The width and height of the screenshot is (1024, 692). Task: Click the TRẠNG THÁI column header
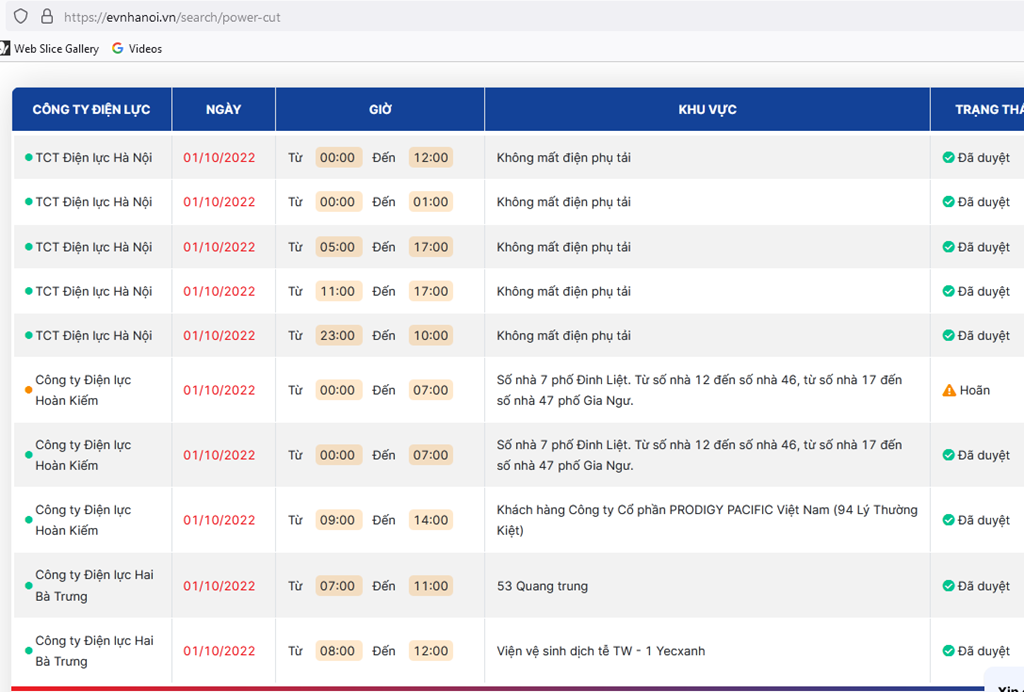[978, 110]
